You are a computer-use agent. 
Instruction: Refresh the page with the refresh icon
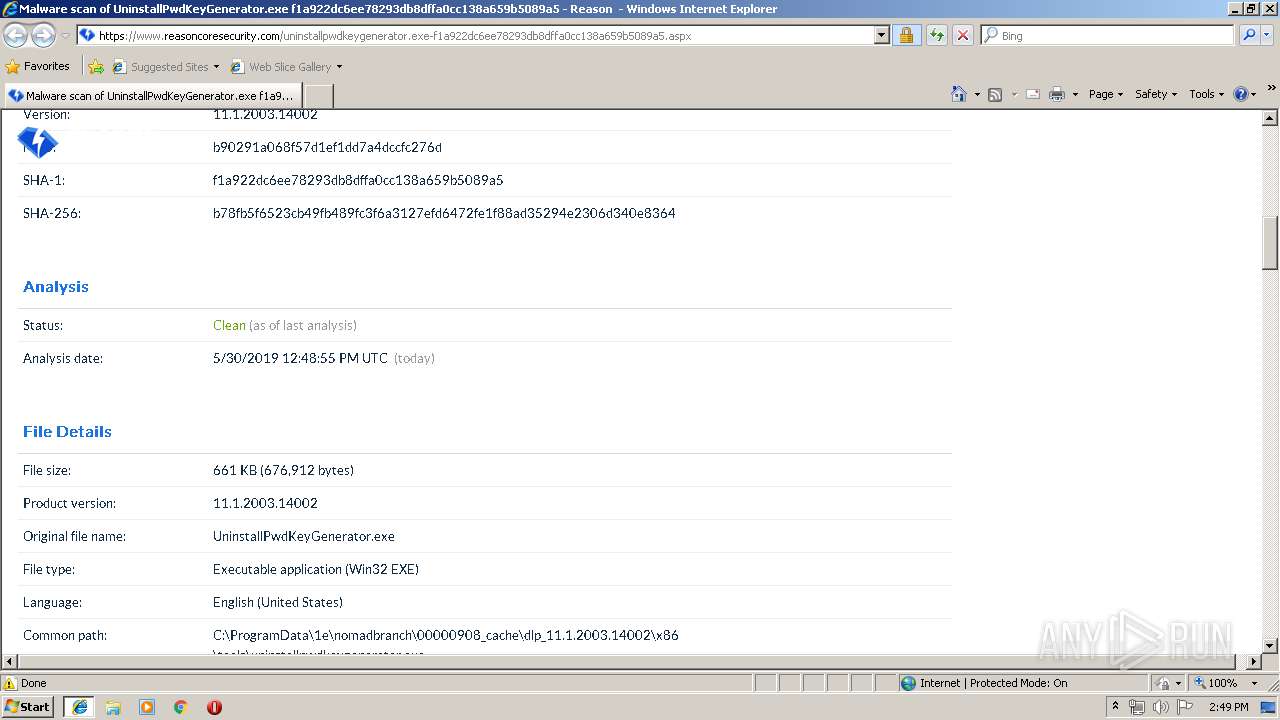936,35
